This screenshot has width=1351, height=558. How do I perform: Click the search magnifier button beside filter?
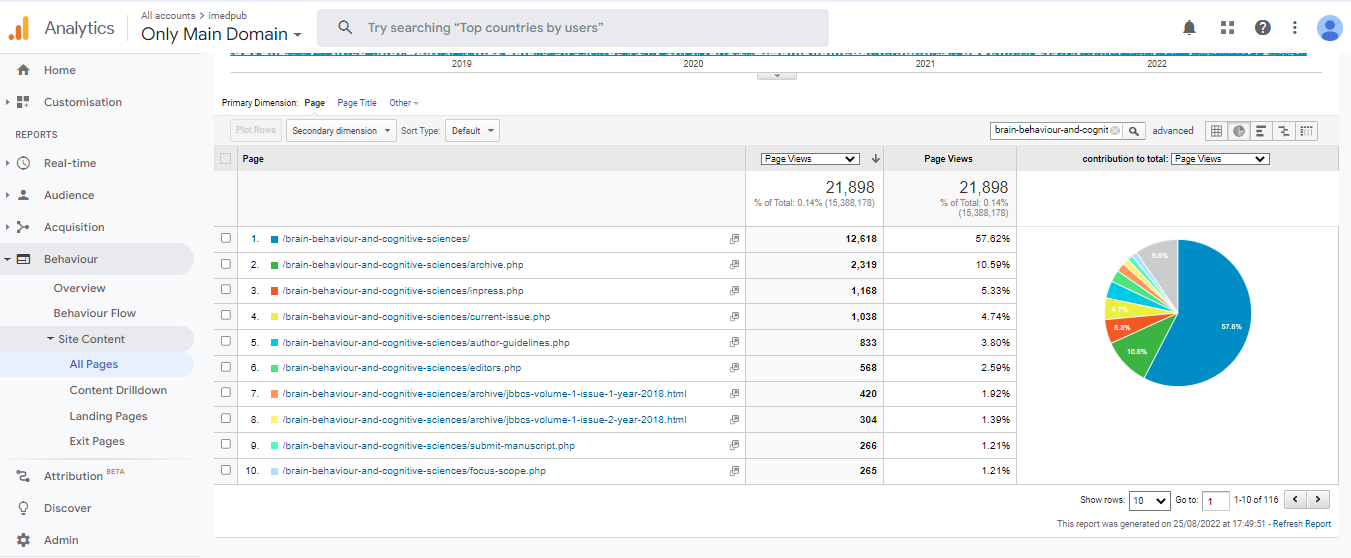pos(1134,131)
